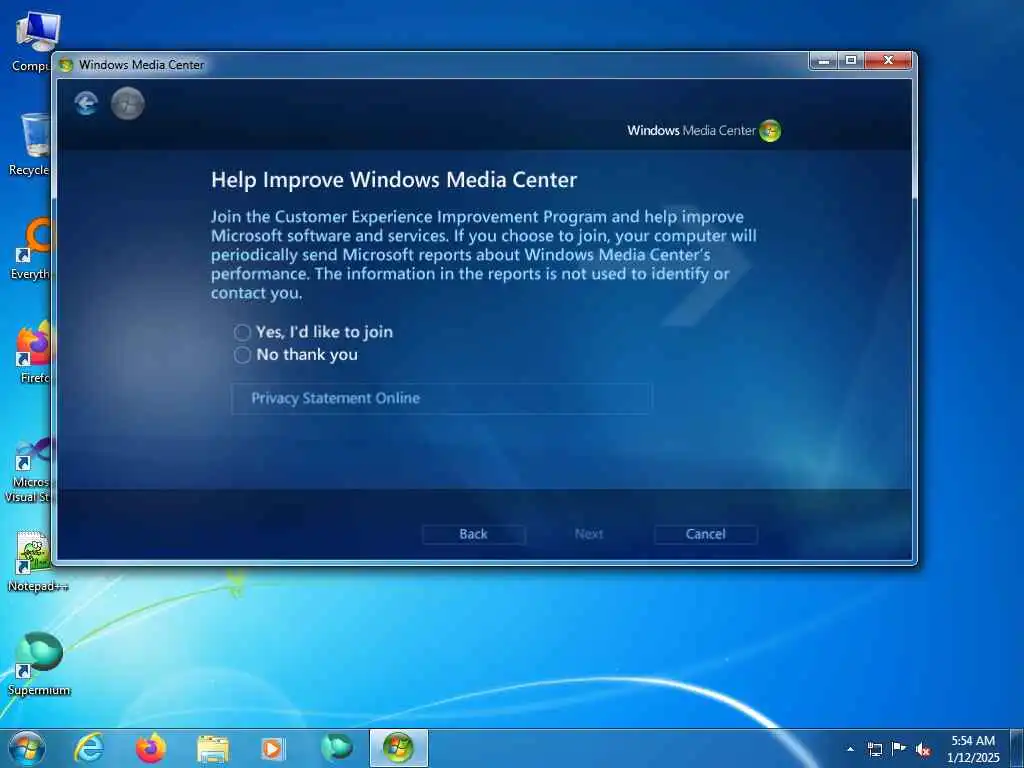Click the back arrow icon in Media Center

tap(86, 103)
